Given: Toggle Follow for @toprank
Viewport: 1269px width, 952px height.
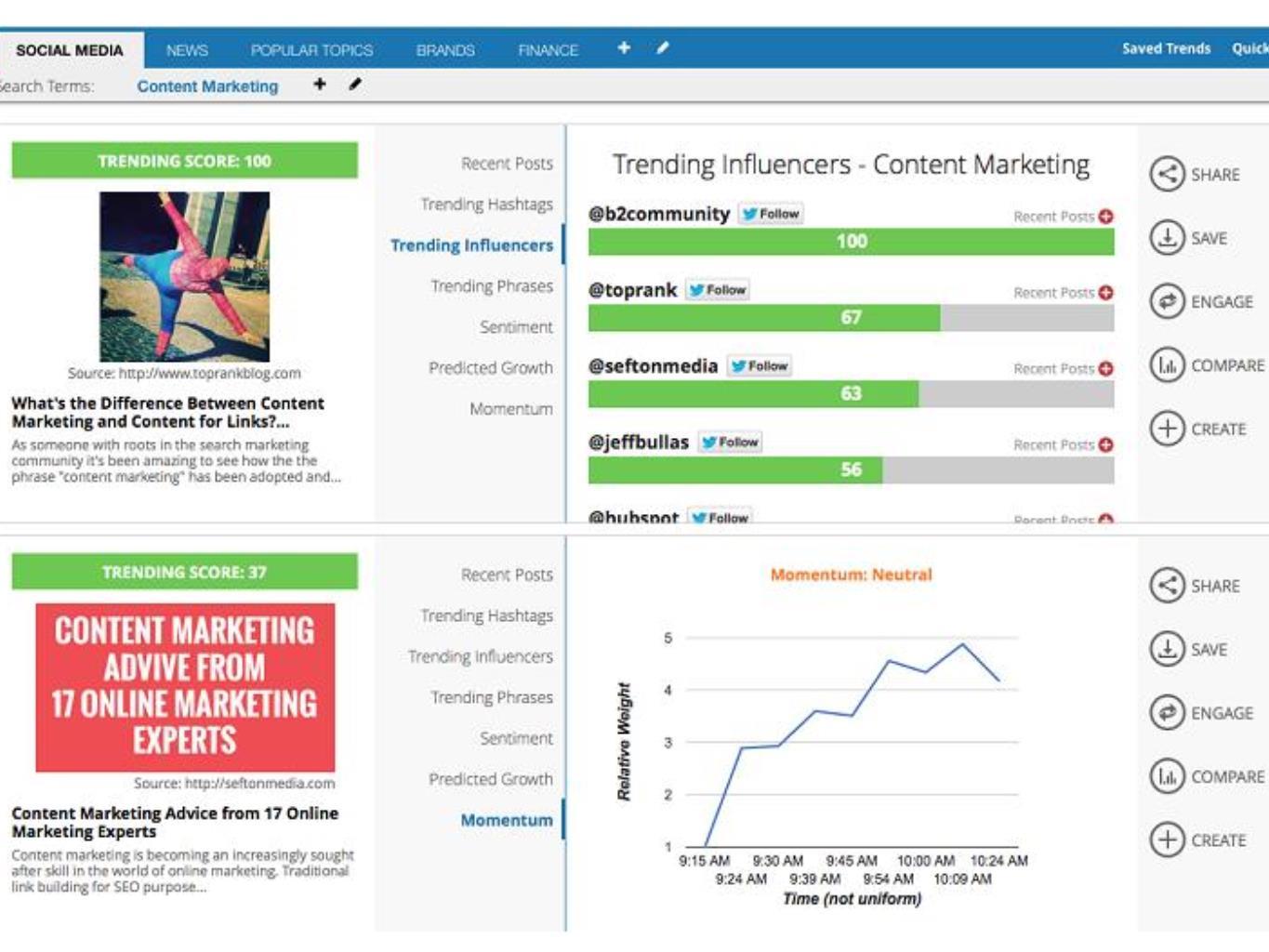Looking at the screenshot, I should point(718,290).
